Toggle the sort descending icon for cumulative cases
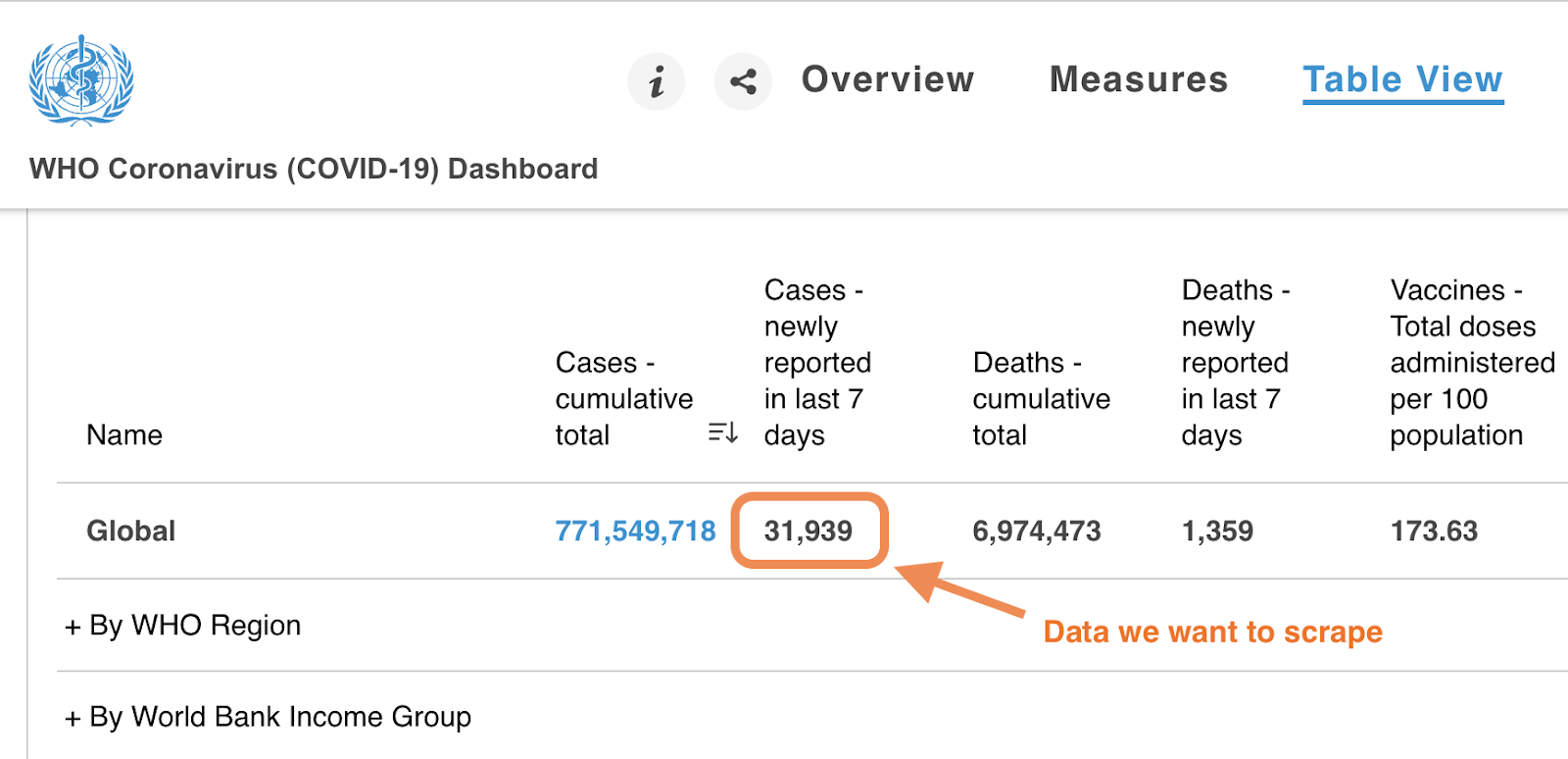1568x759 pixels. click(722, 432)
